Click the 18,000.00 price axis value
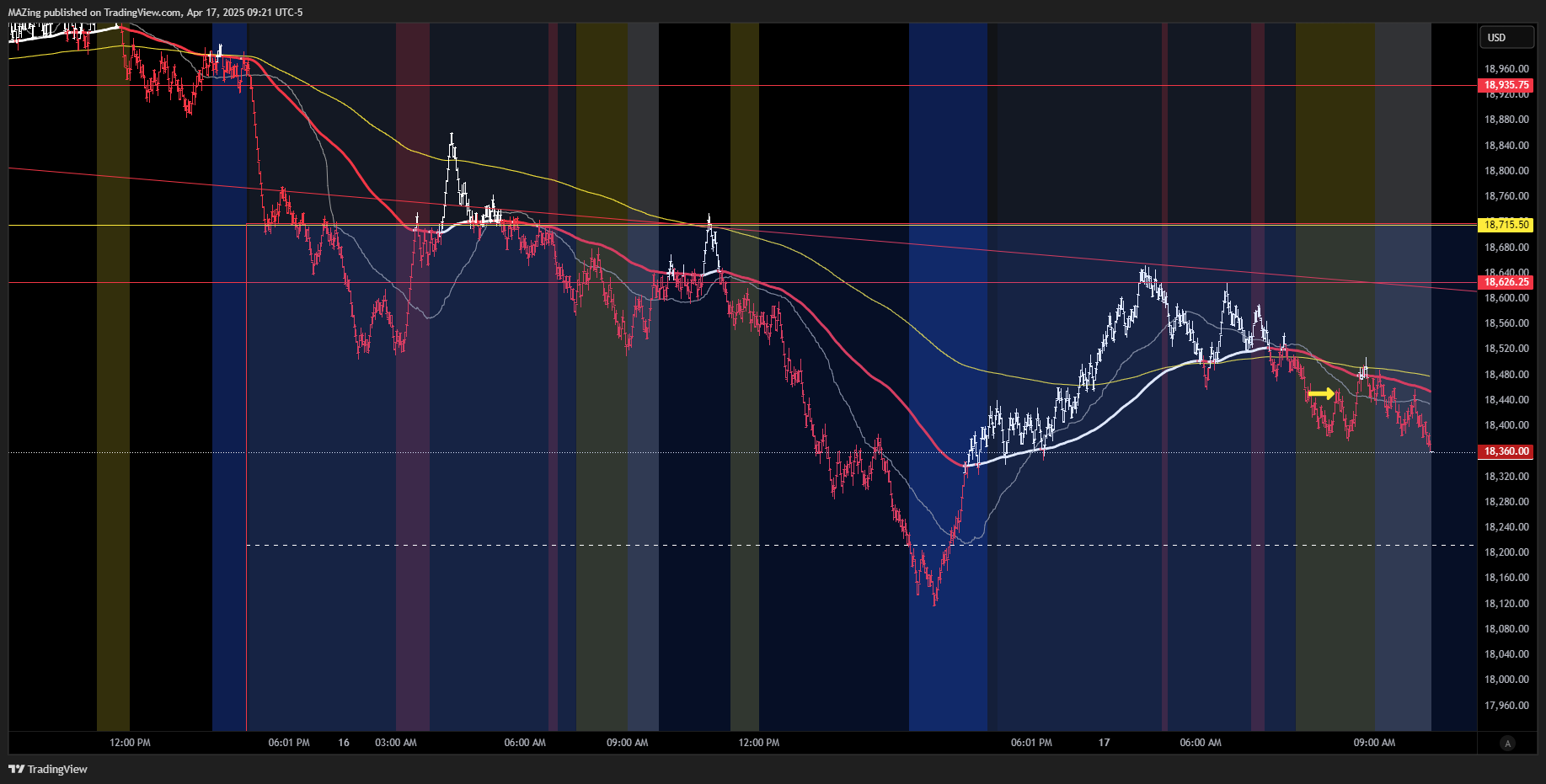Image resolution: width=1546 pixels, height=784 pixels. 1506,680
